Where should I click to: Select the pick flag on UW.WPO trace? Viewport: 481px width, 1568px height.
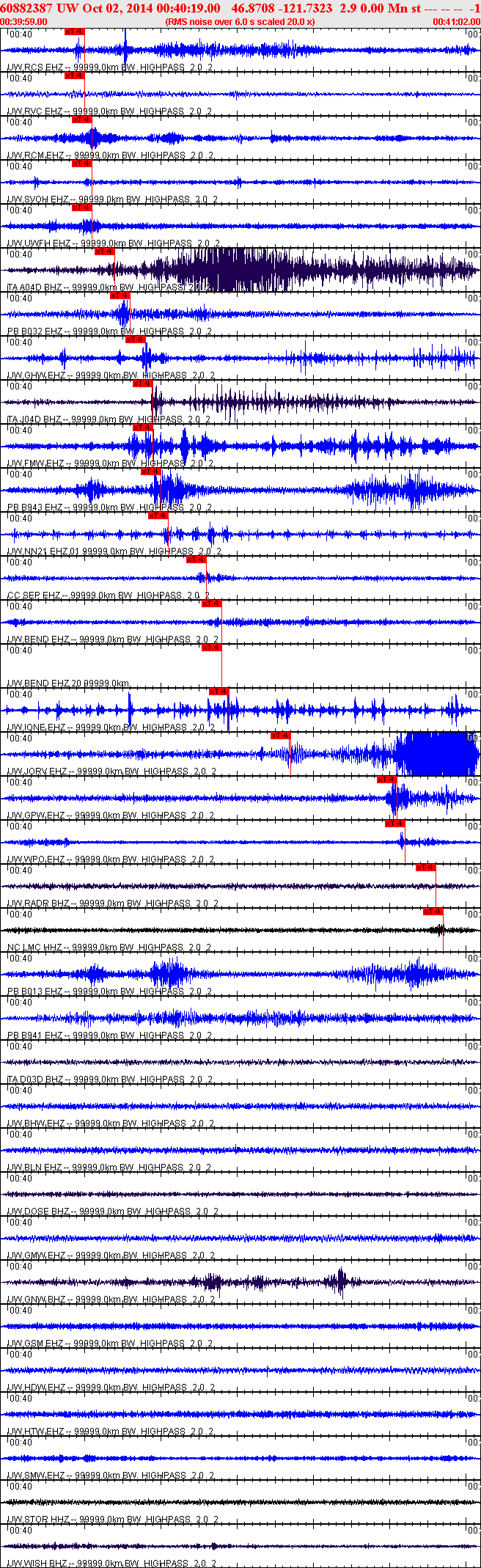click(395, 824)
